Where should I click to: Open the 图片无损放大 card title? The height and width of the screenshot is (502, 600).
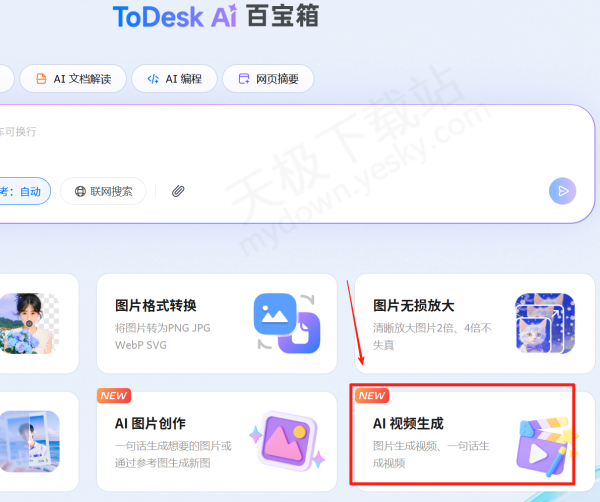[414, 306]
